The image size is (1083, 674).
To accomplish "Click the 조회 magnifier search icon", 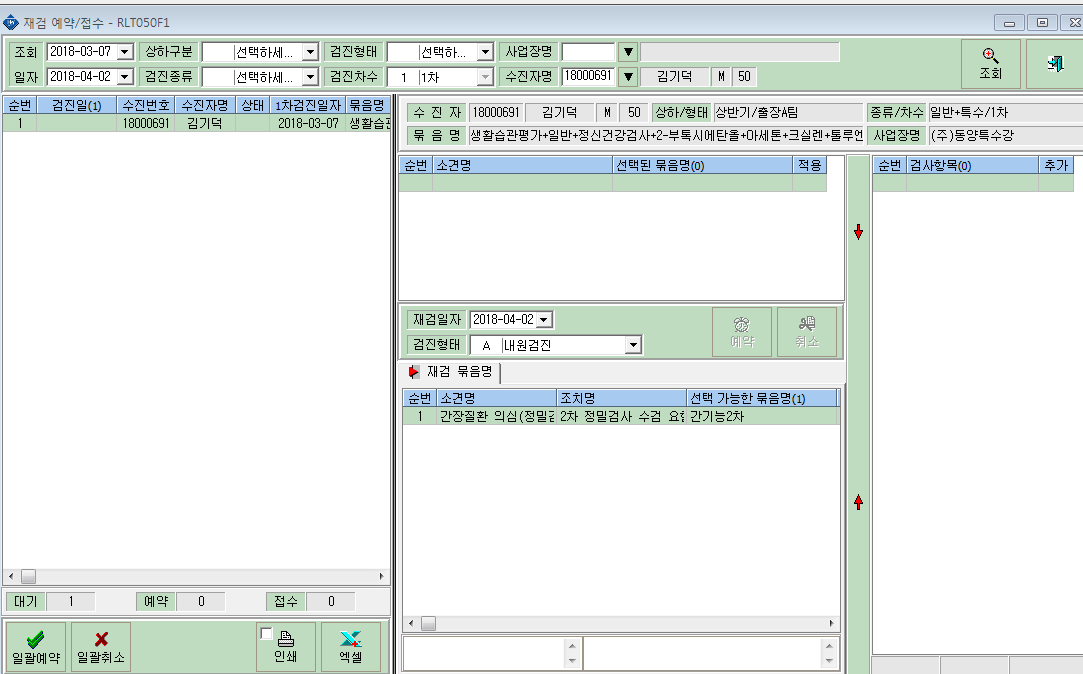I will (990, 64).
